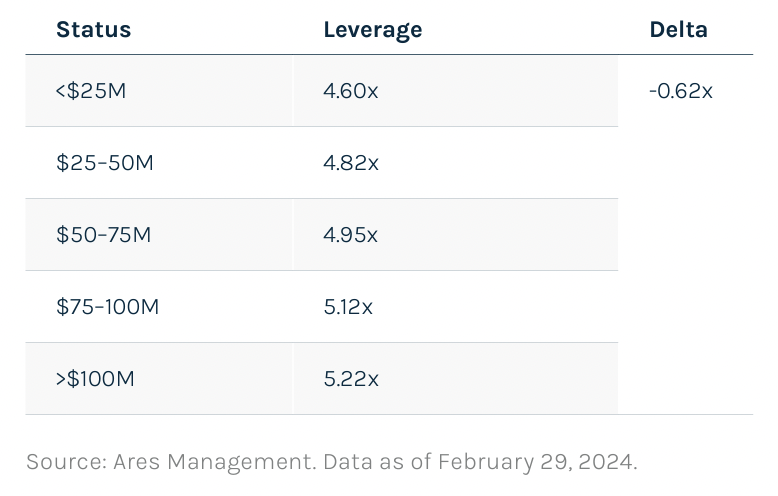The height and width of the screenshot is (496, 778).
Task: Click the empty Delta cell beside 4.82x
Action: (685, 163)
